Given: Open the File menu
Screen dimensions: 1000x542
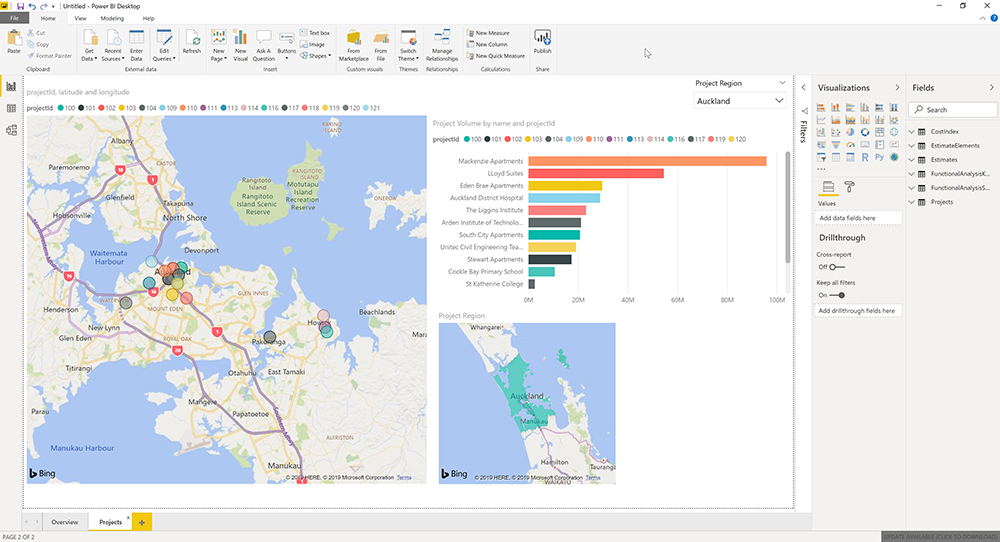Looking at the screenshot, I should tap(14, 18).
